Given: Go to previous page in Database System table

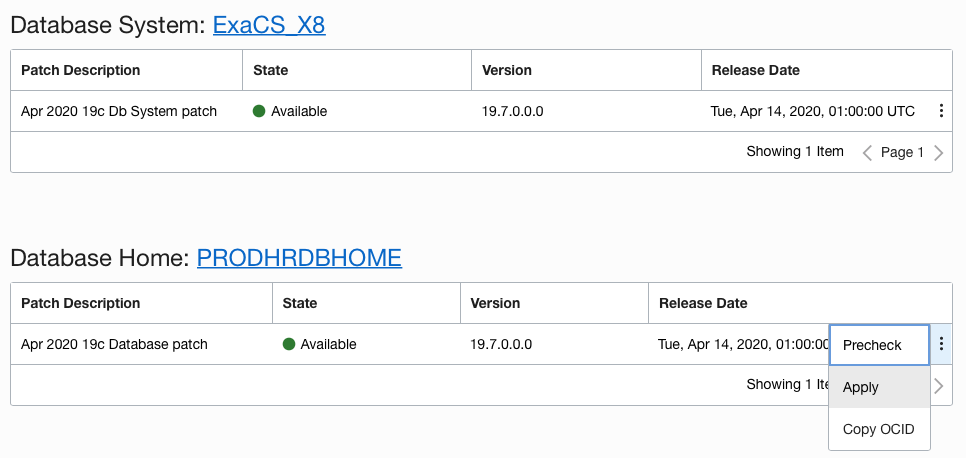Looking at the screenshot, I should (x=867, y=153).
